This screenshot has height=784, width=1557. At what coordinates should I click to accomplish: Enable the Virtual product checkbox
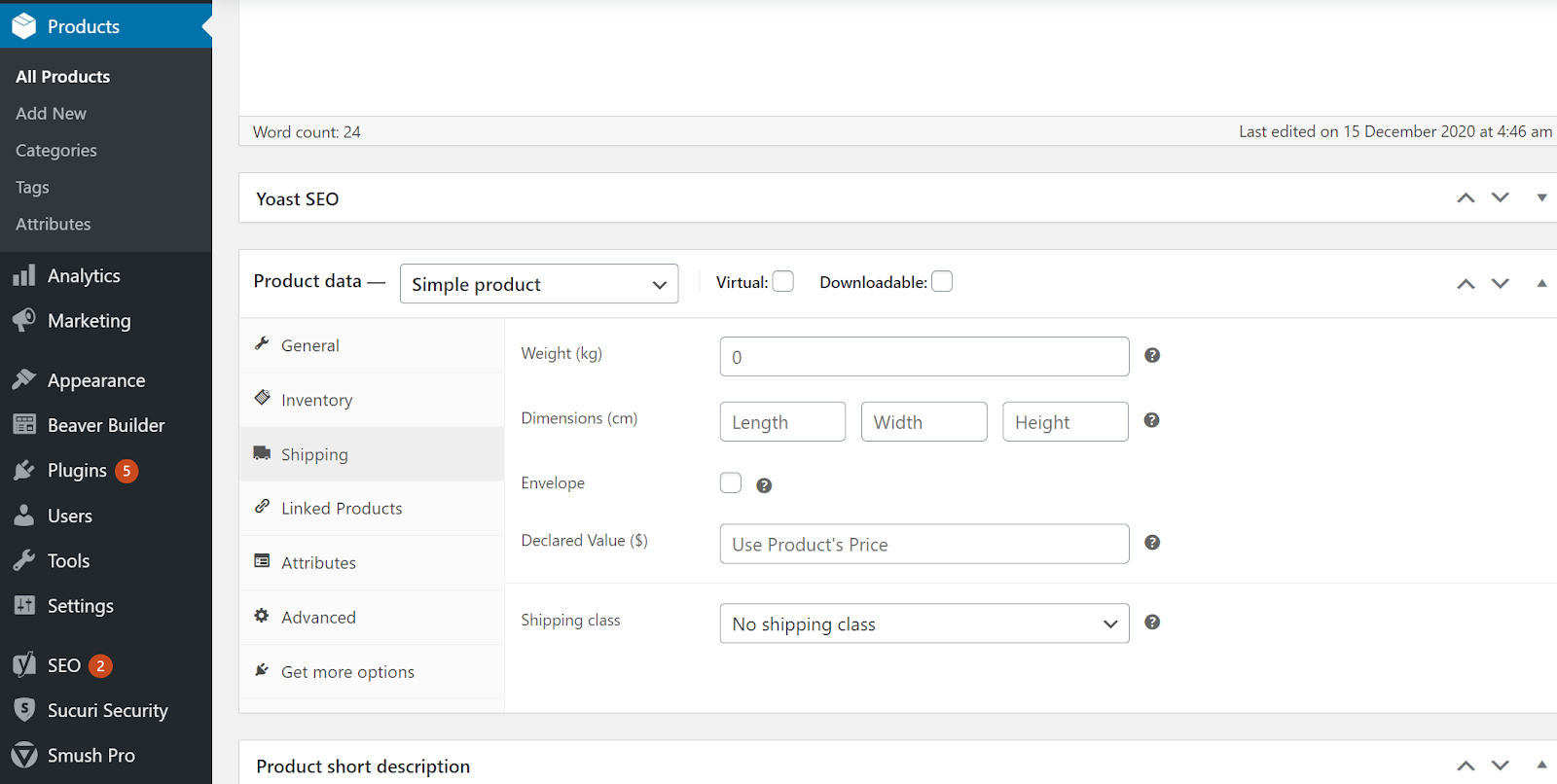783,282
